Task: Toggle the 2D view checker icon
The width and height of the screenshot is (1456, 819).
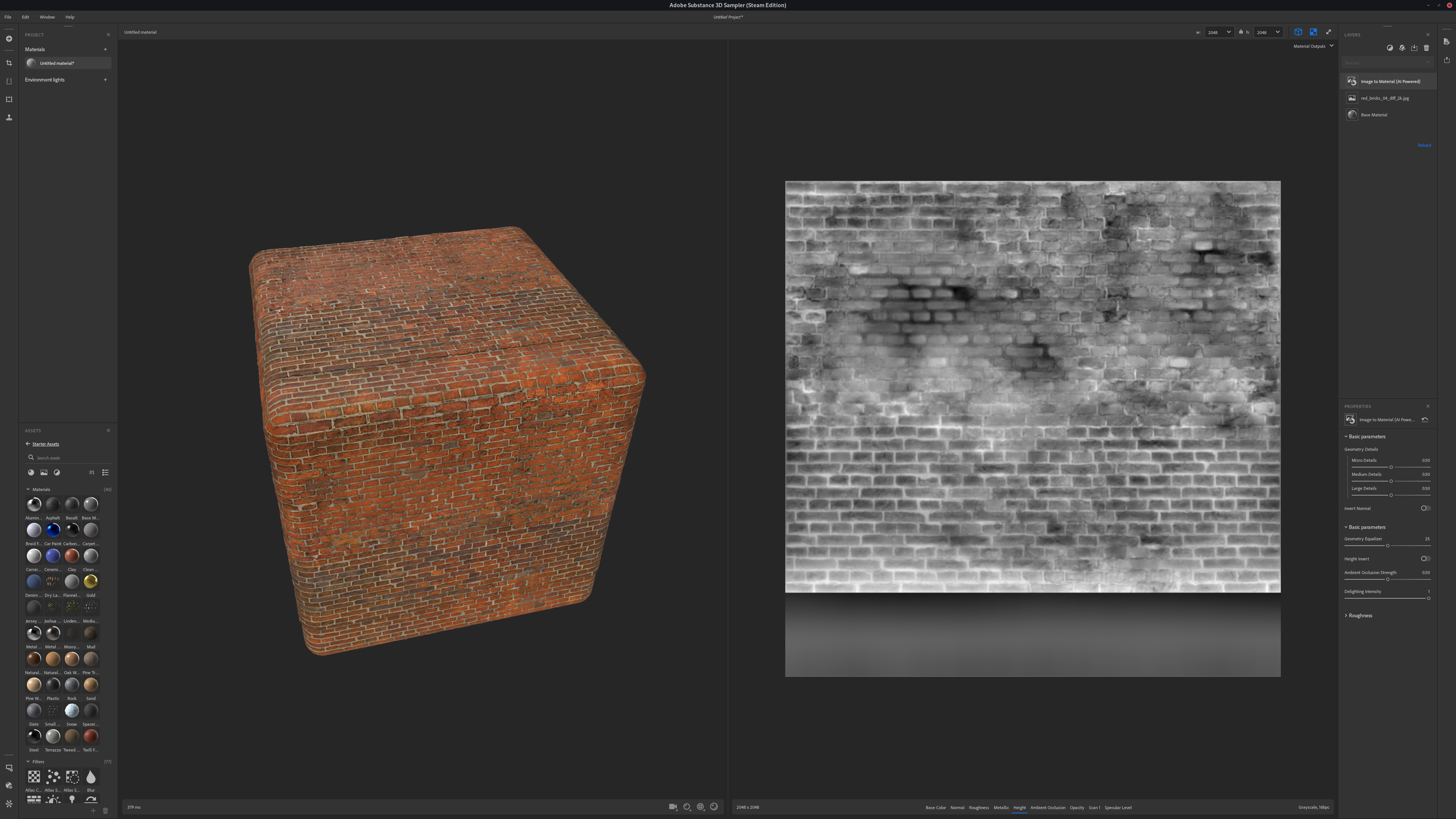Action: [x=1313, y=32]
